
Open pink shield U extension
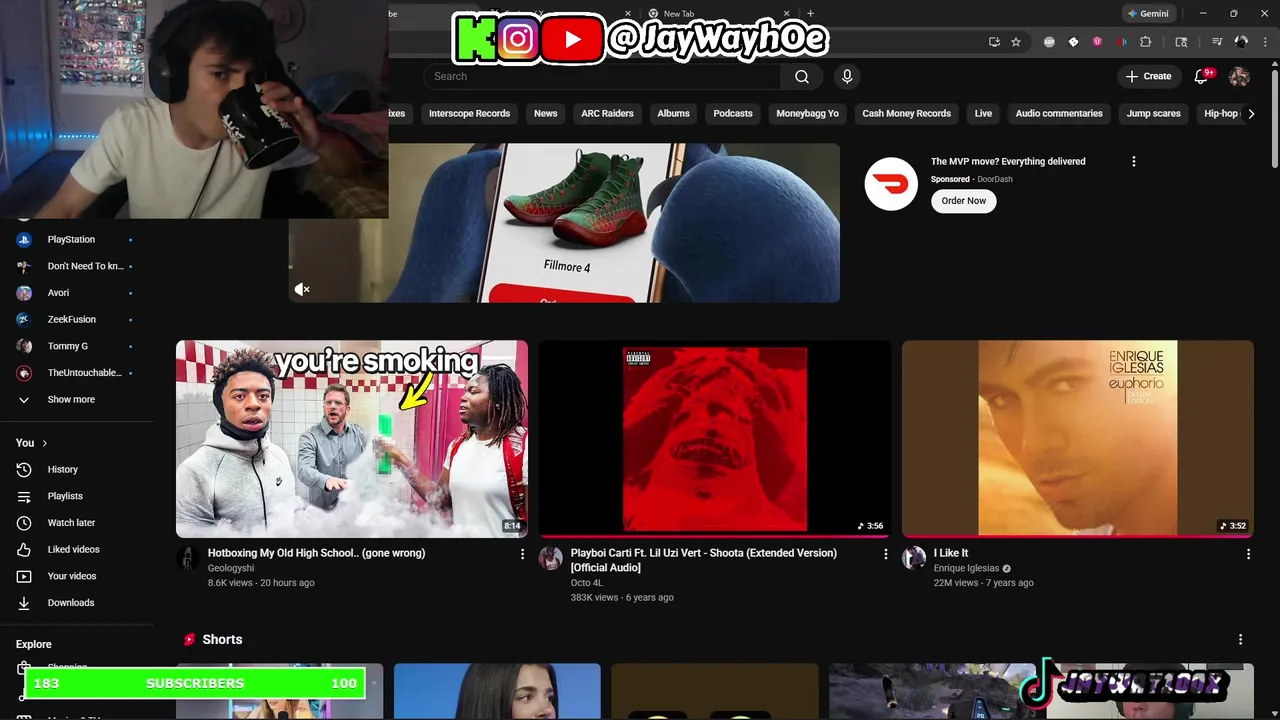pyautogui.click(x=1097, y=42)
